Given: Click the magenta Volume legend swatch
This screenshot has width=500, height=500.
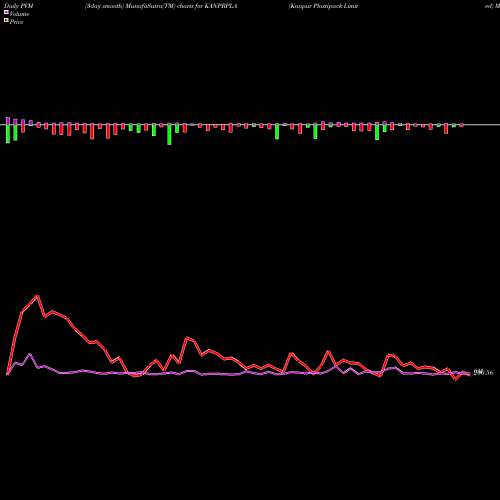Looking at the screenshot, I should point(6,12).
